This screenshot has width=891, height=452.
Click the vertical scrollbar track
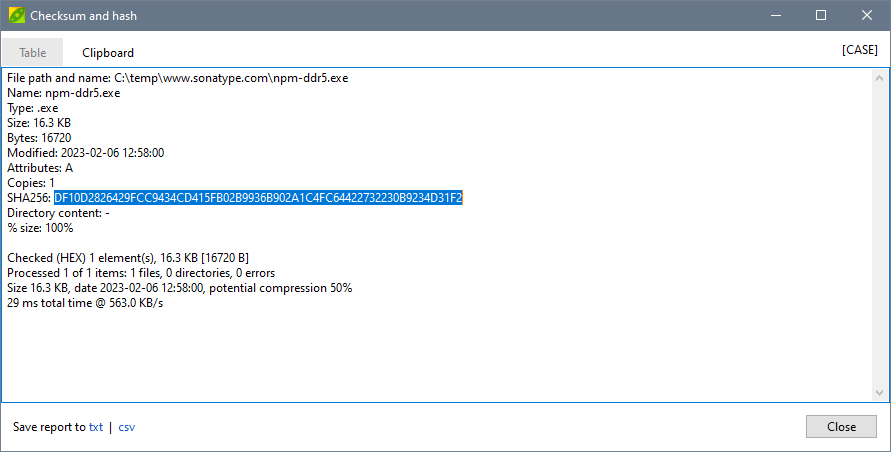coord(880,235)
